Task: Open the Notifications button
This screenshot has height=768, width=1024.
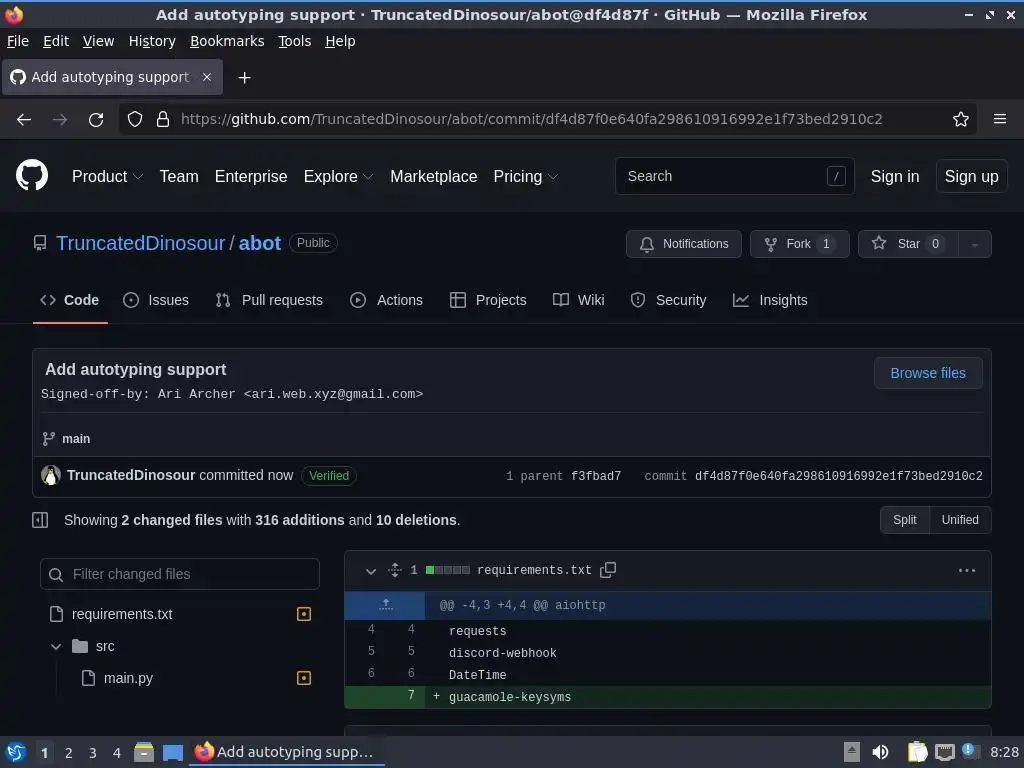Action: [x=684, y=244]
